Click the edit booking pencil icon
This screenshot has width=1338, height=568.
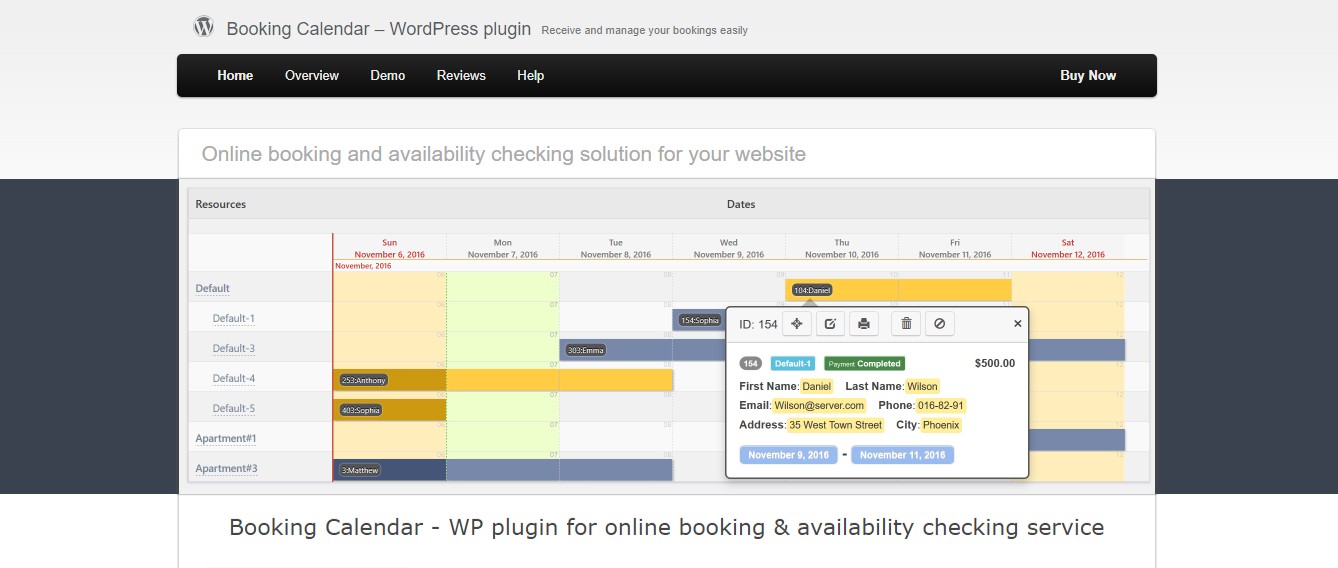tap(831, 323)
